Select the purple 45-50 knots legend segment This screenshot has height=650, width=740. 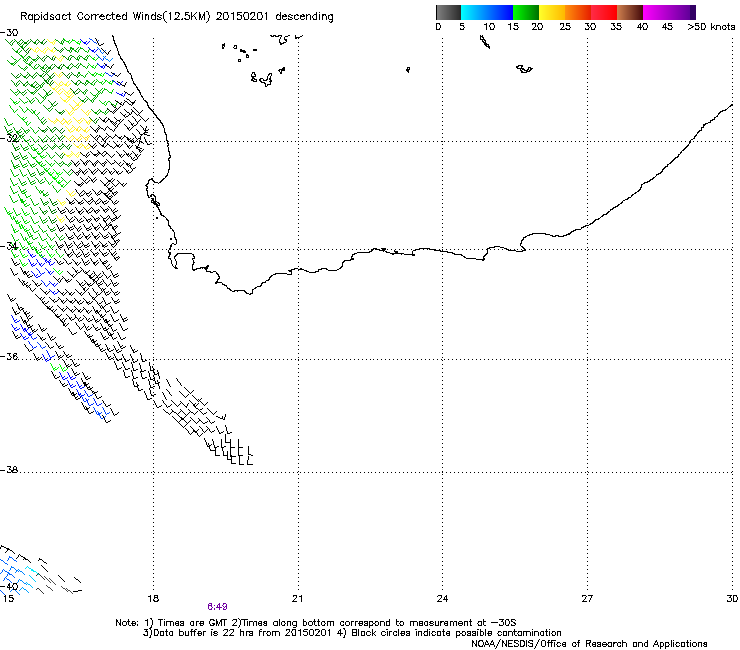pos(682,12)
